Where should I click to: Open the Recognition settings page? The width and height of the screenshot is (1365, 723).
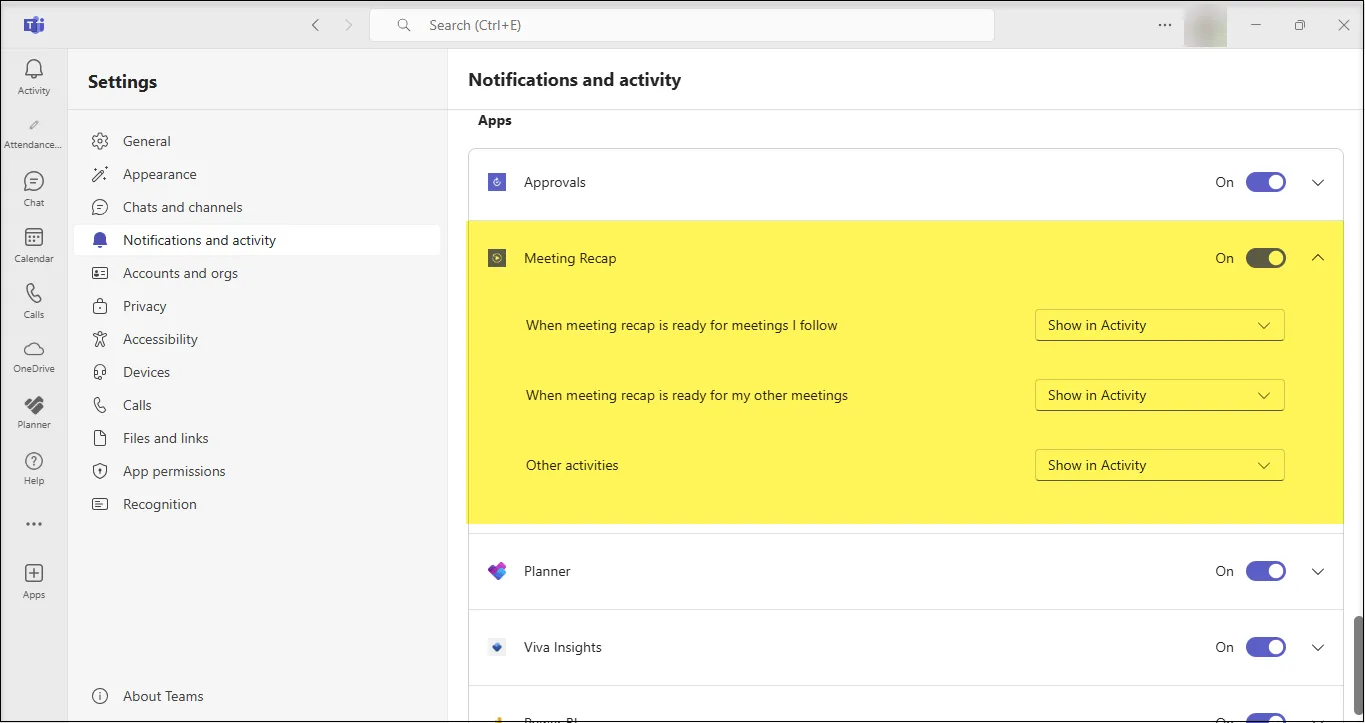pyautogui.click(x=257, y=504)
